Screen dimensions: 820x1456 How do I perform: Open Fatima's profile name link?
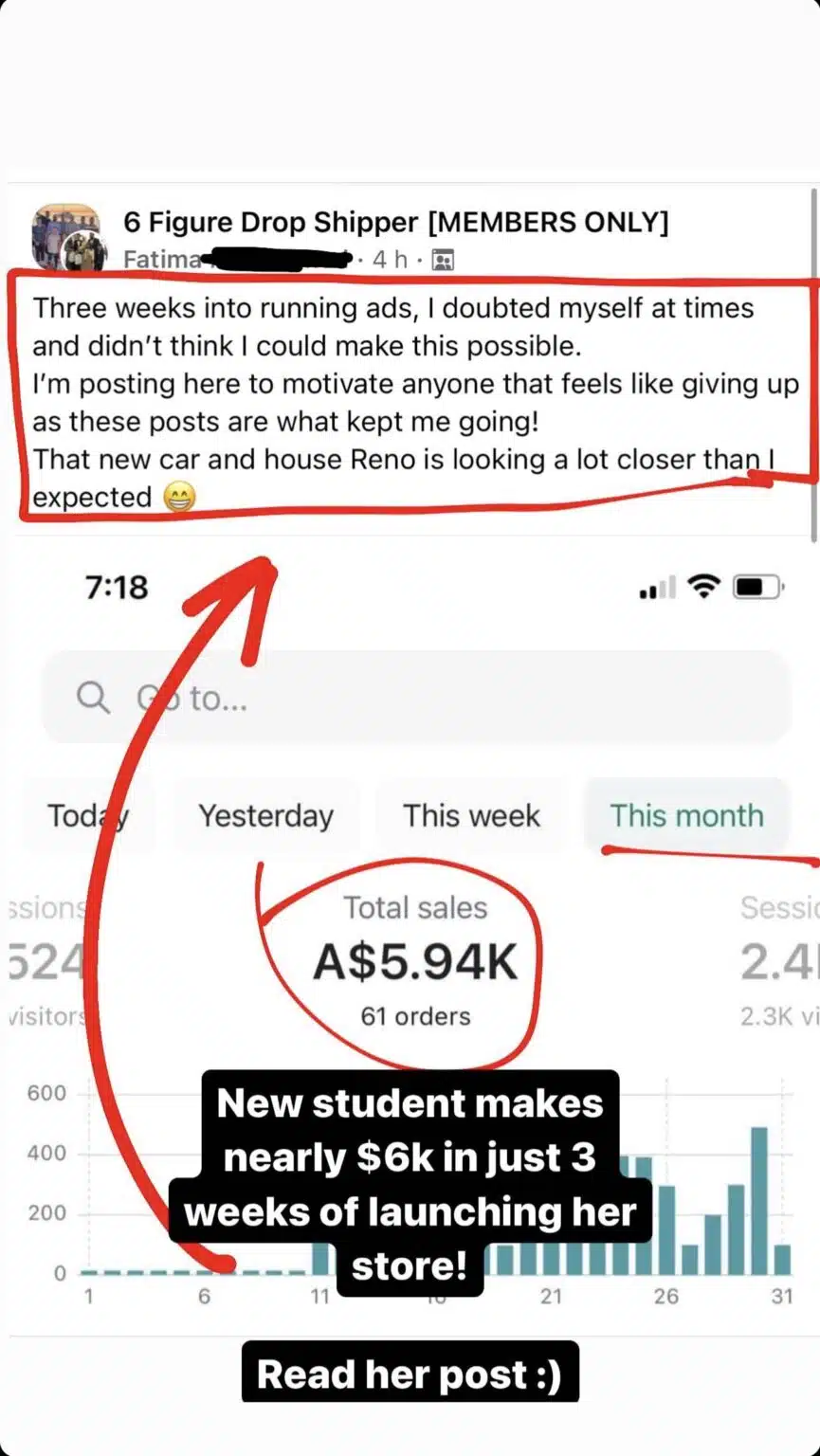point(162,259)
